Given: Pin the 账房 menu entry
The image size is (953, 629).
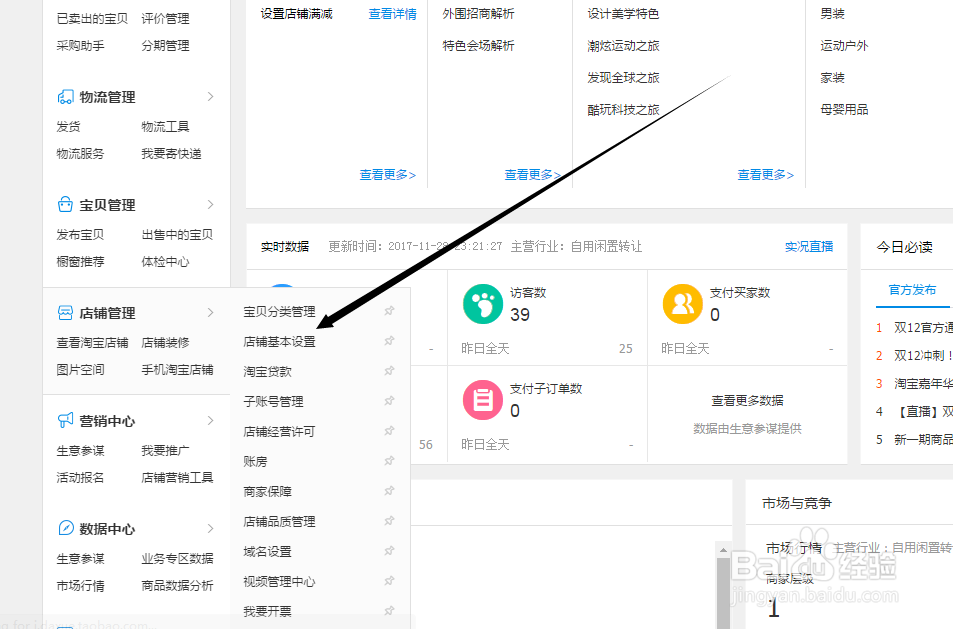Looking at the screenshot, I should click(389, 461).
